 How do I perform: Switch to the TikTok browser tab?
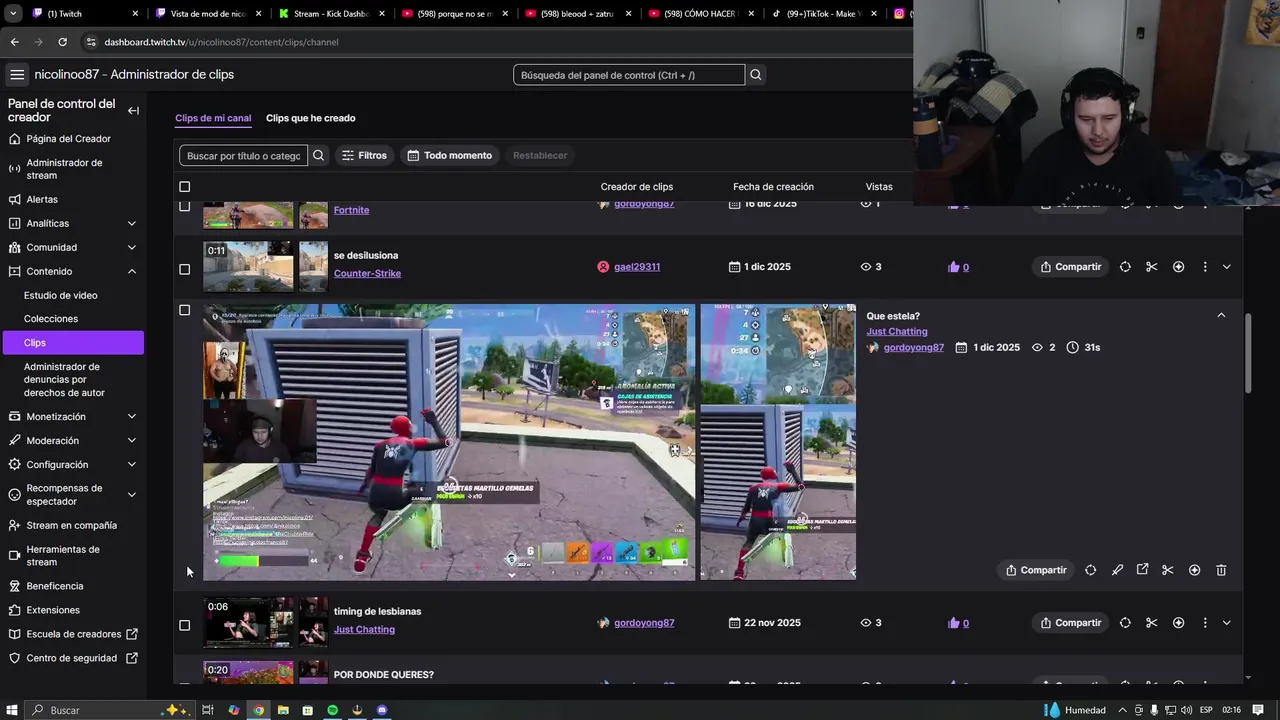tap(822, 14)
